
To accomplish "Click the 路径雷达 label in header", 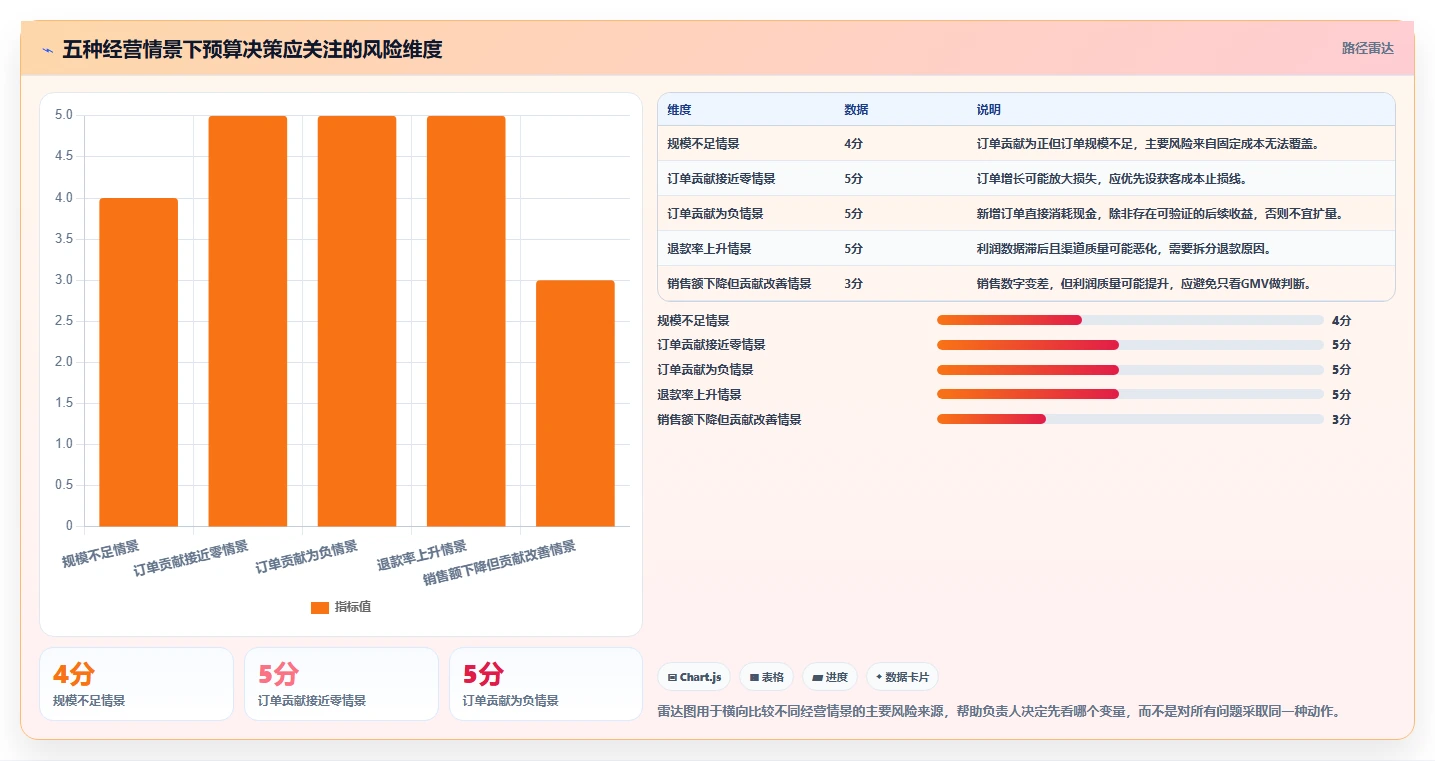I will [x=1367, y=48].
